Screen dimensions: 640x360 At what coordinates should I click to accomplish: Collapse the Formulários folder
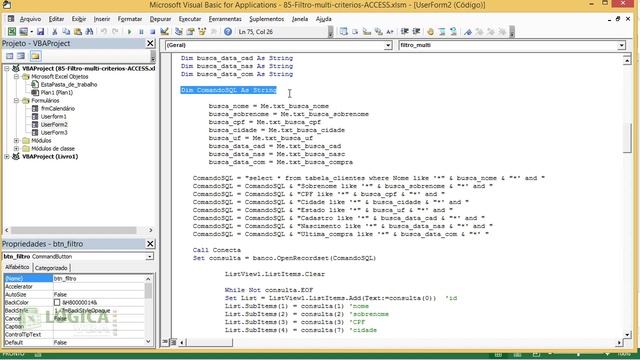click(16, 100)
